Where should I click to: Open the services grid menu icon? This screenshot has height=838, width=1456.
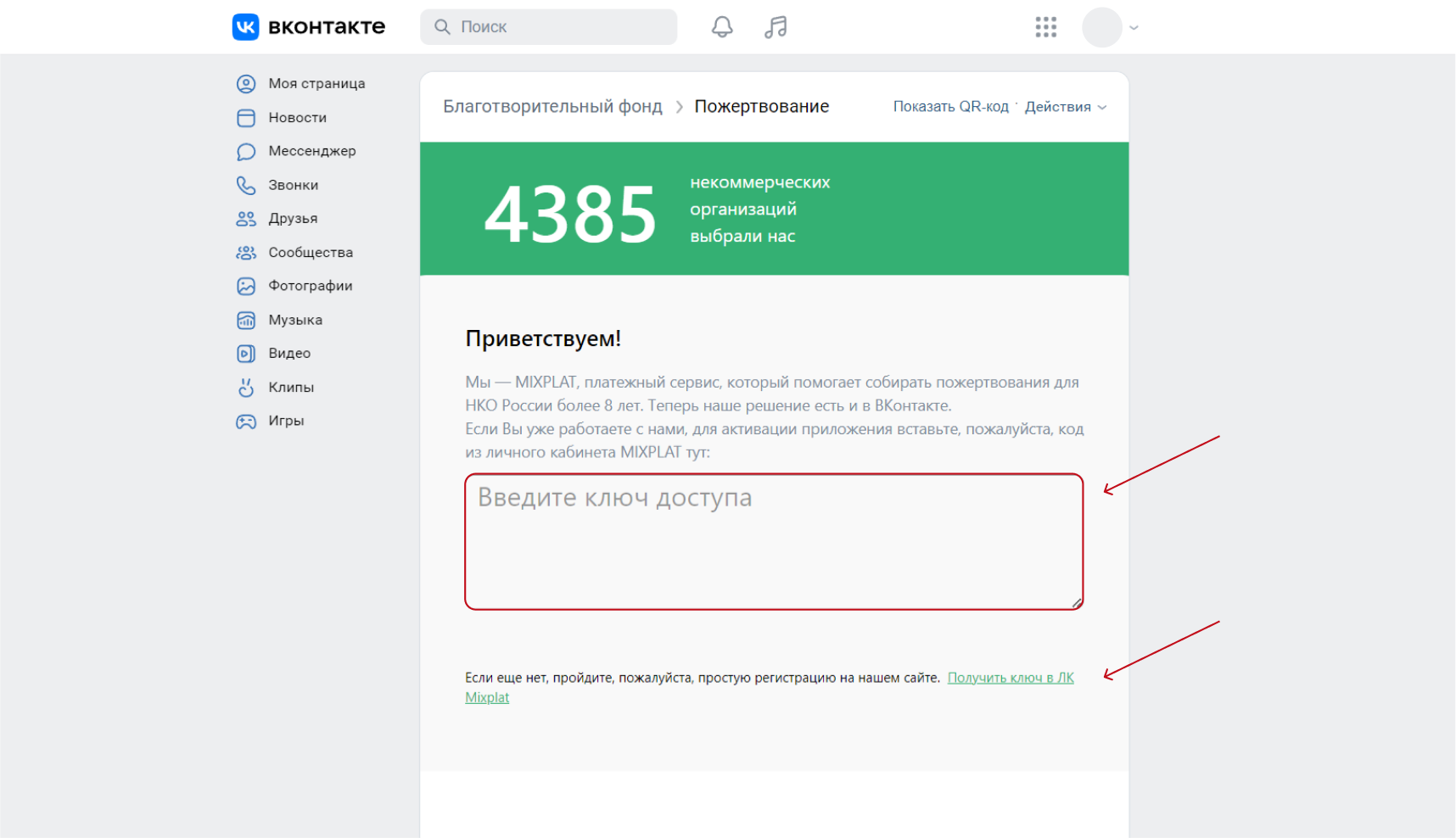pos(1046,27)
